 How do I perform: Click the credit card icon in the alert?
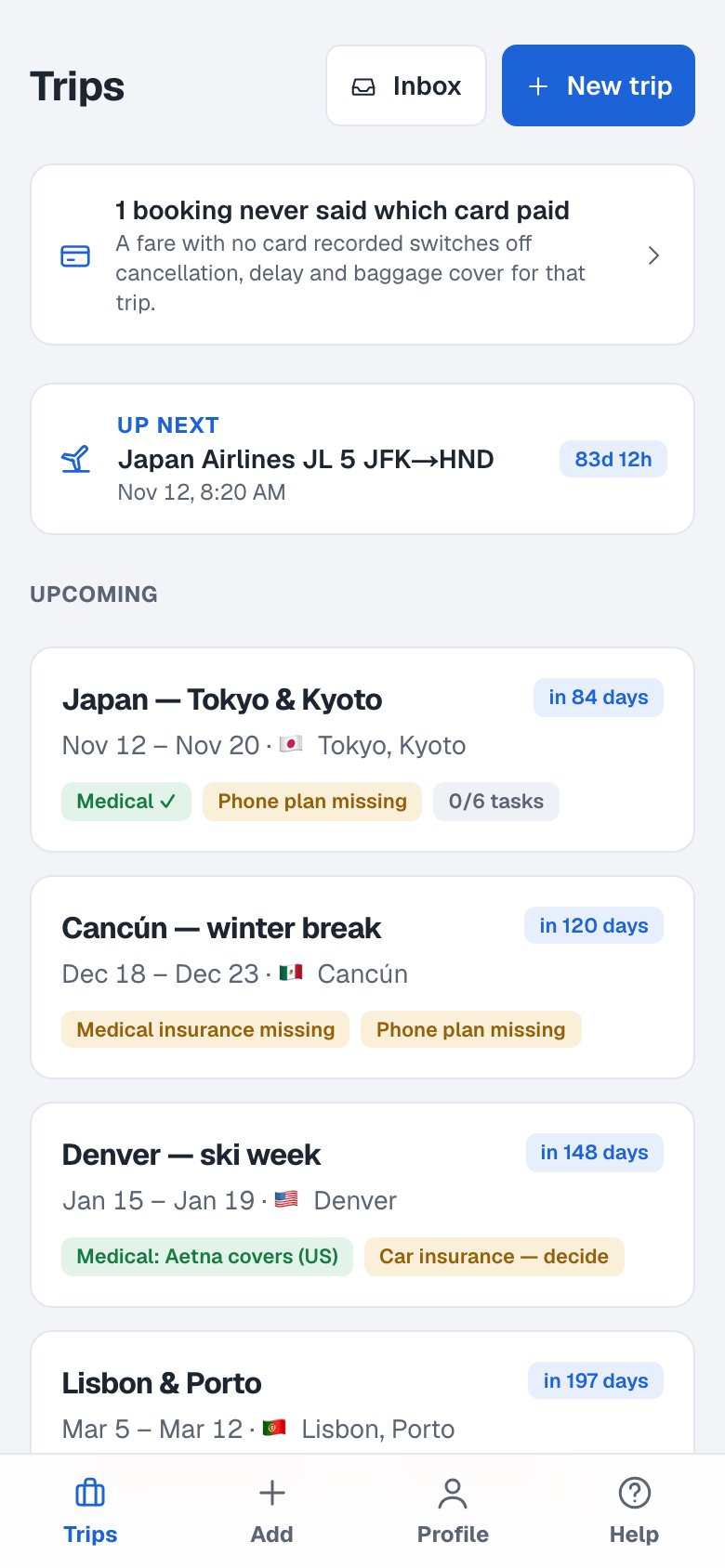pos(75,255)
